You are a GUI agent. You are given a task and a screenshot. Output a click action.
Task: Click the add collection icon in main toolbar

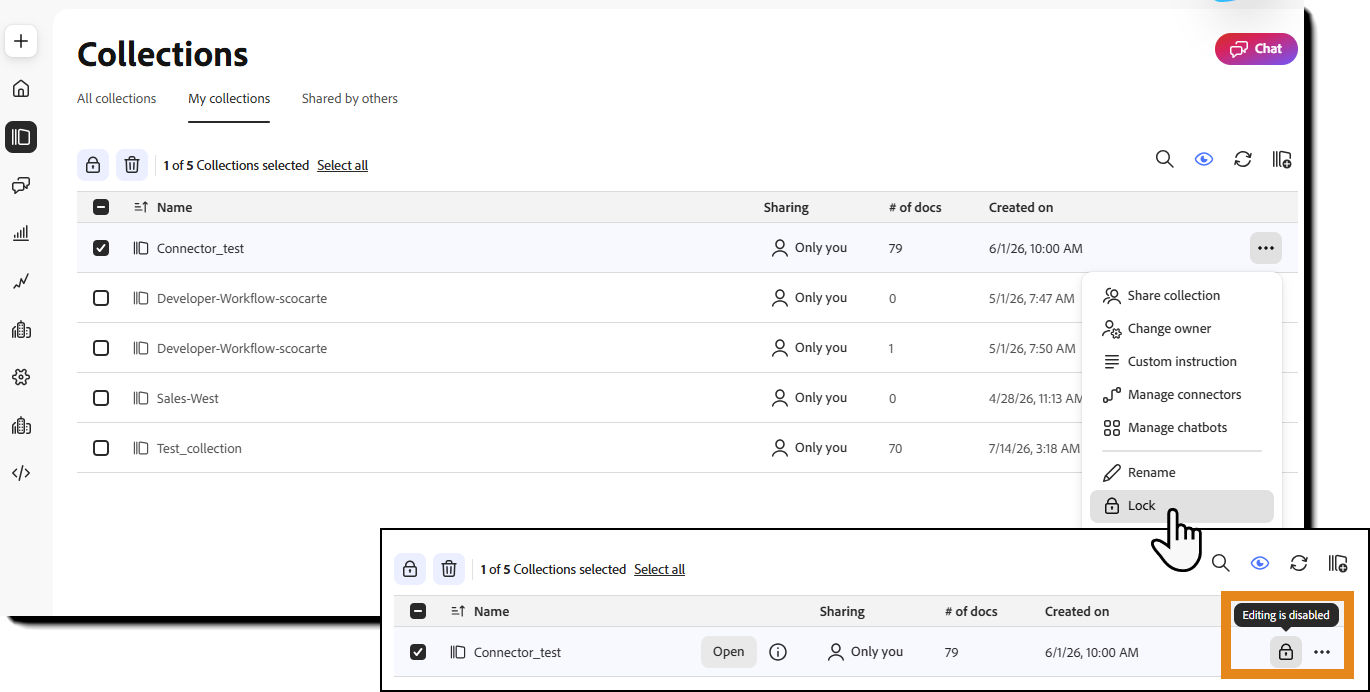(1282, 159)
